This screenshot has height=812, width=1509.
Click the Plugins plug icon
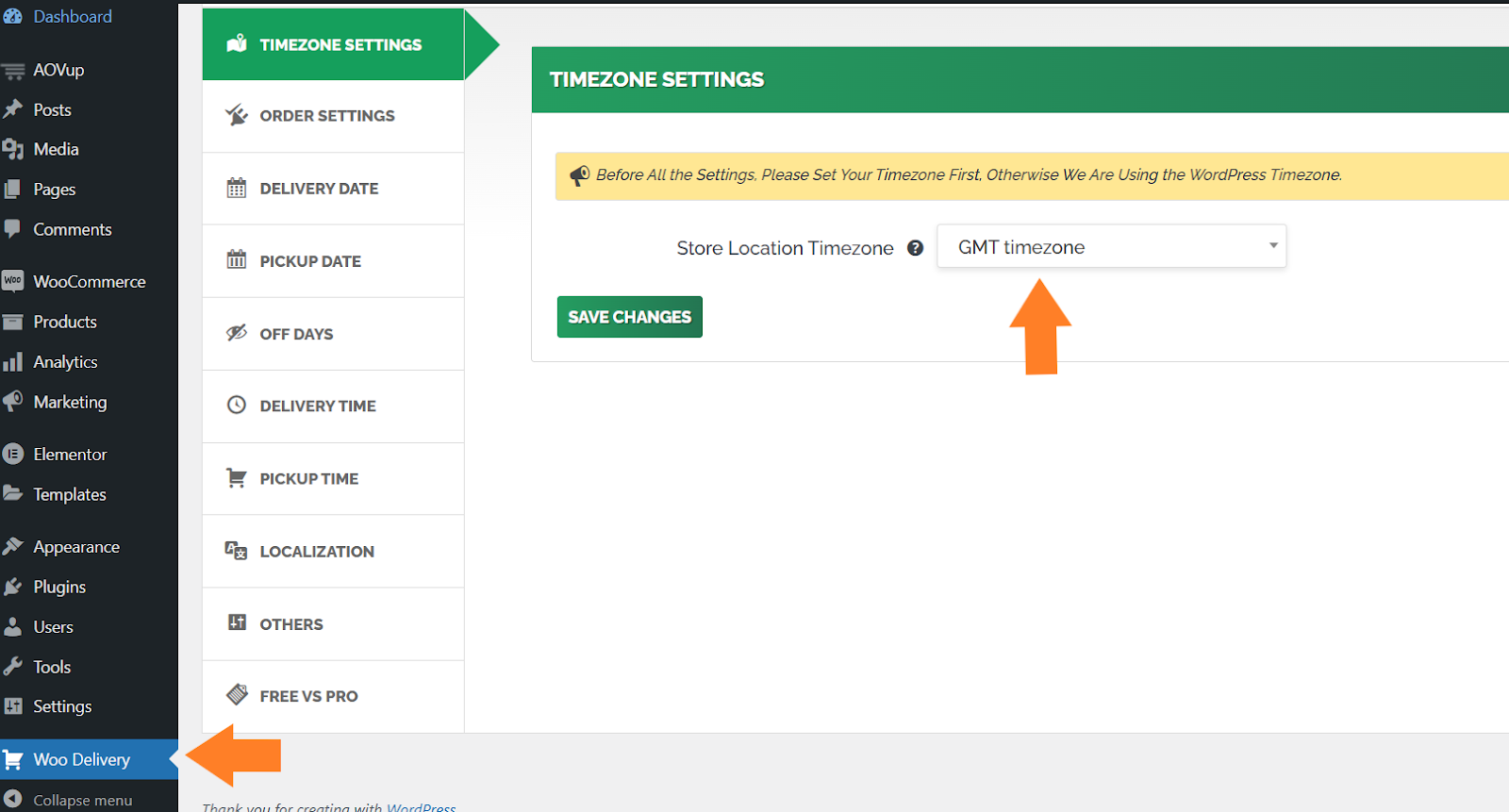12,587
